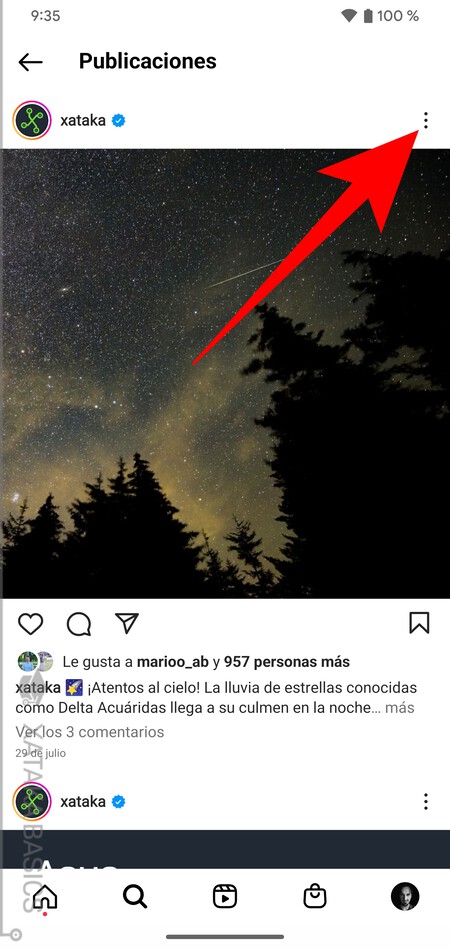The height and width of the screenshot is (950, 450).
Task: Switch to Search tab in bottom bar
Action: pos(134,896)
